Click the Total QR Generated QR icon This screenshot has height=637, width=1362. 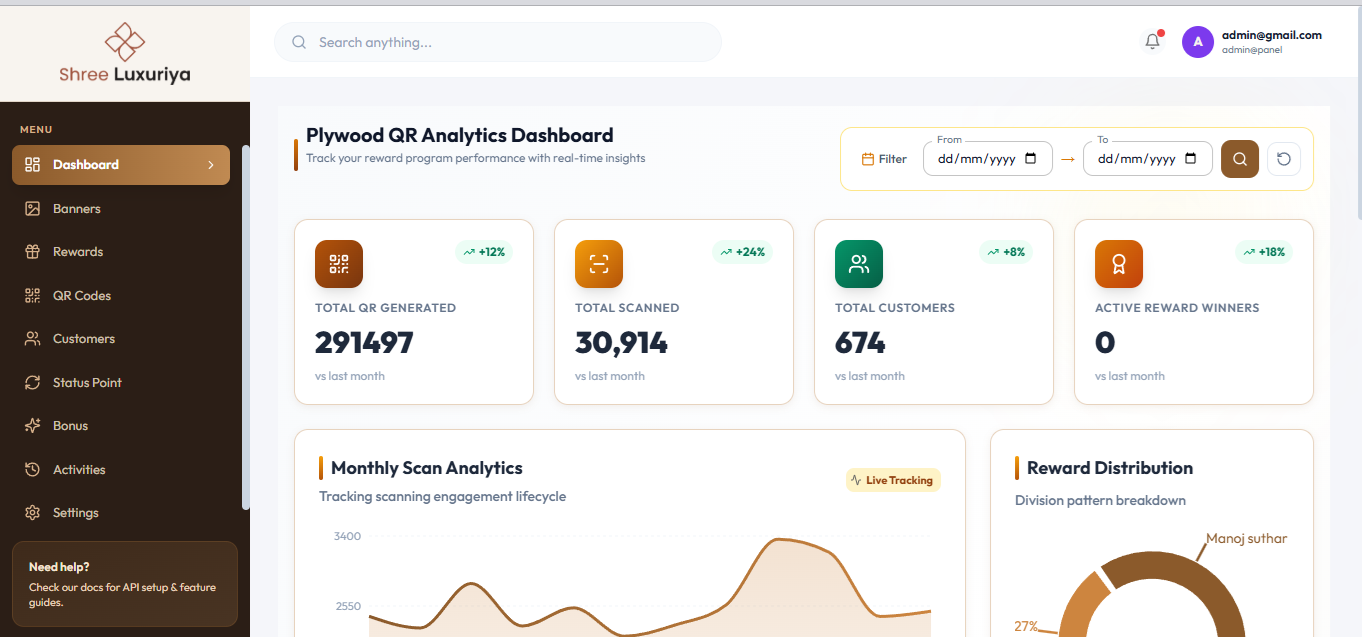(x=339, y=264)
